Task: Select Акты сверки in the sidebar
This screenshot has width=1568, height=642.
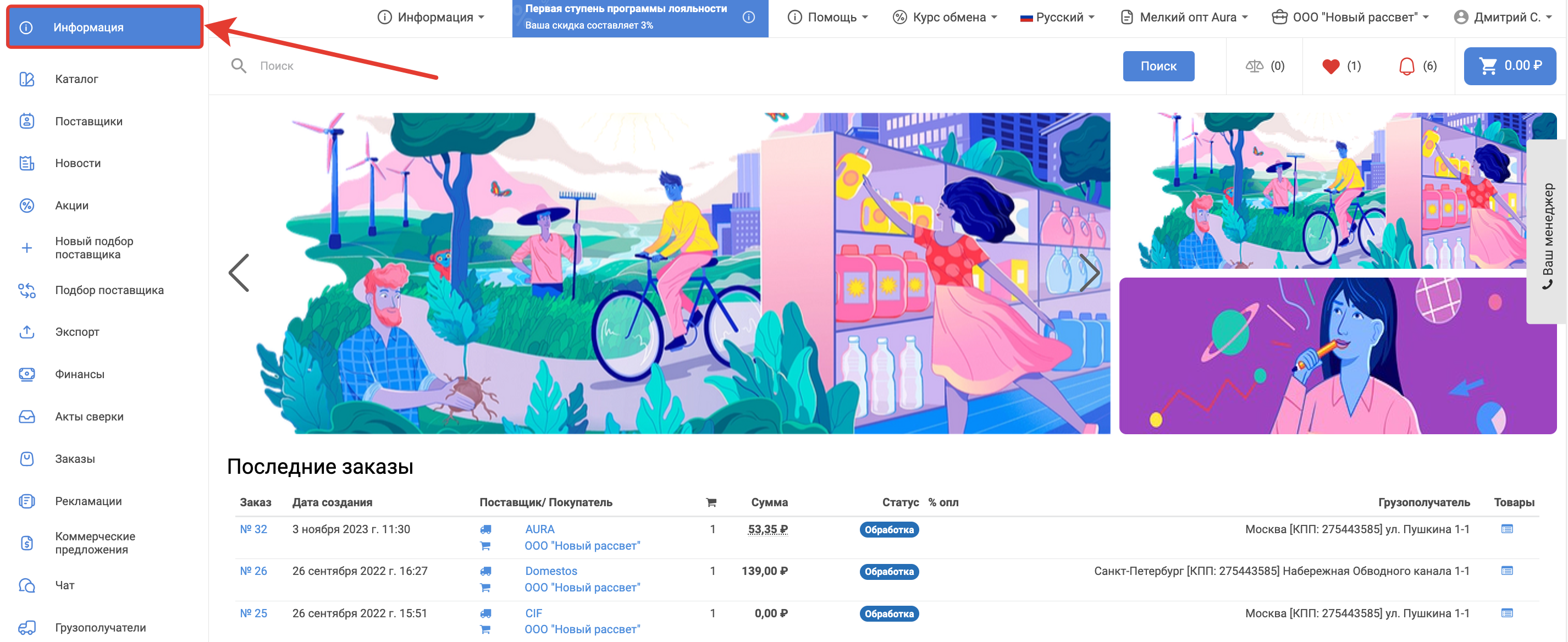Action: click(89, 416)
